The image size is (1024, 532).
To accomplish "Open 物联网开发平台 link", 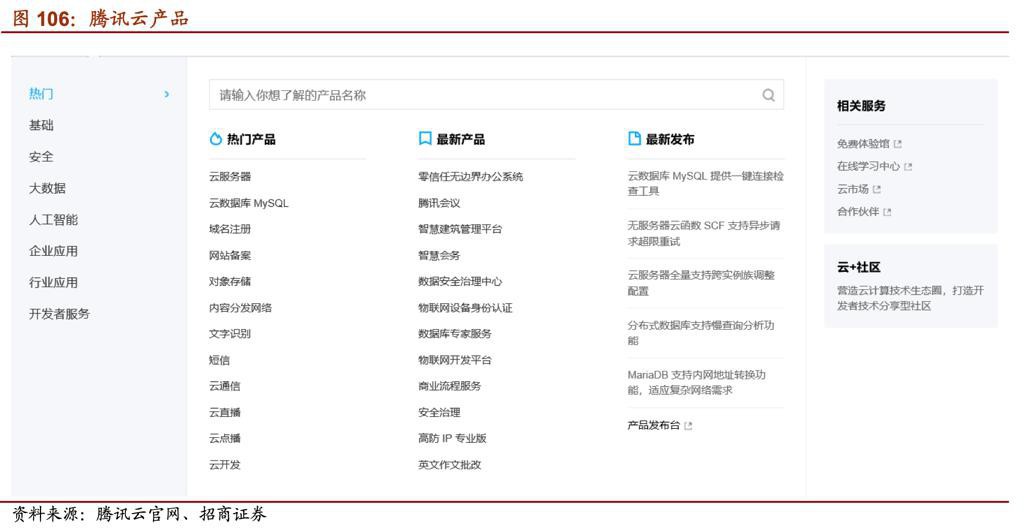I will [455, 360].
